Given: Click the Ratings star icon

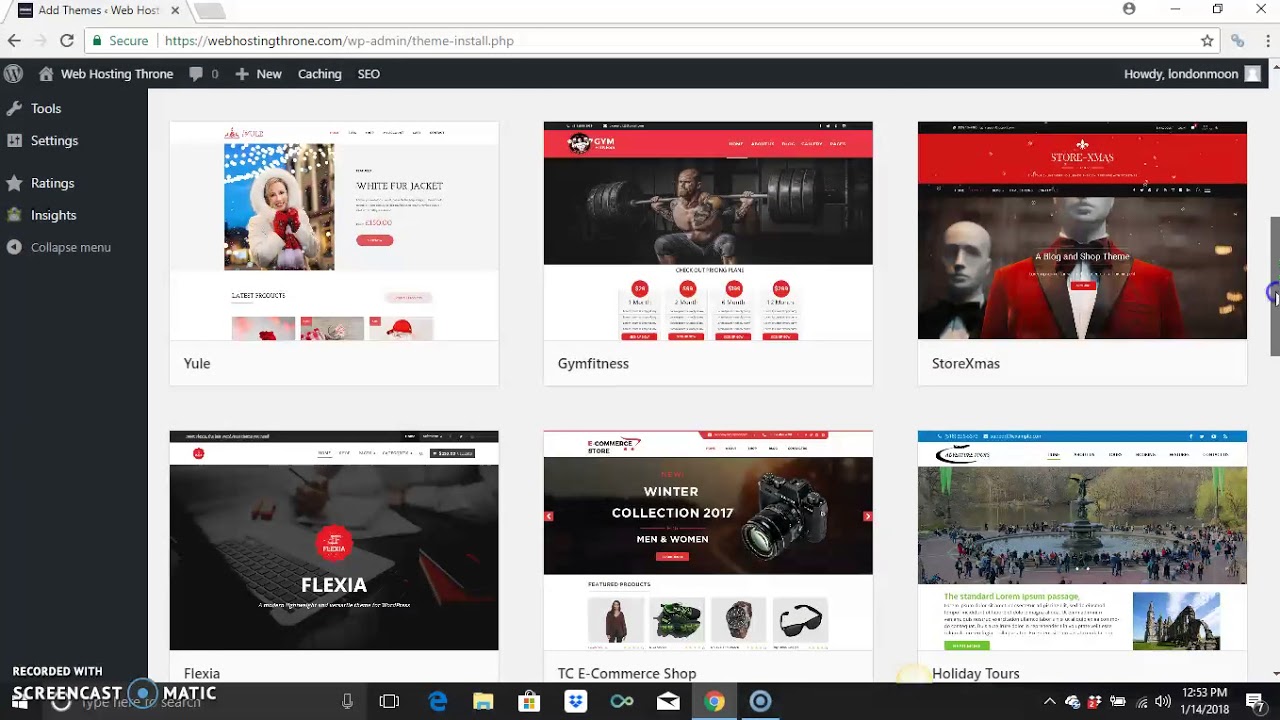Looking at the screenshot, I should tap(14, 183).
